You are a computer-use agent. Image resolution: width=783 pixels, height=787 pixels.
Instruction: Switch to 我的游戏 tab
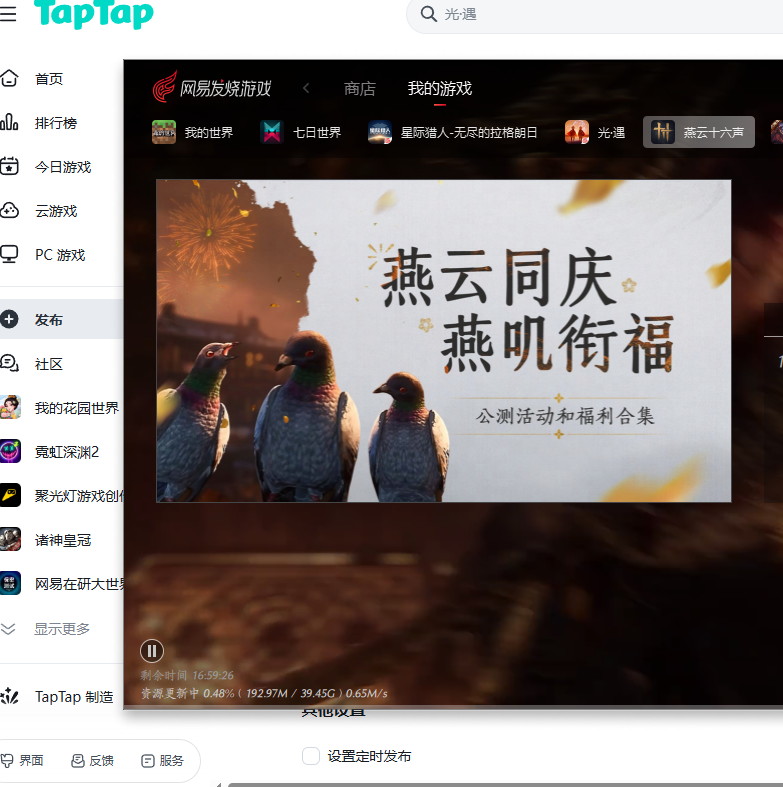[x=440, y=89]
